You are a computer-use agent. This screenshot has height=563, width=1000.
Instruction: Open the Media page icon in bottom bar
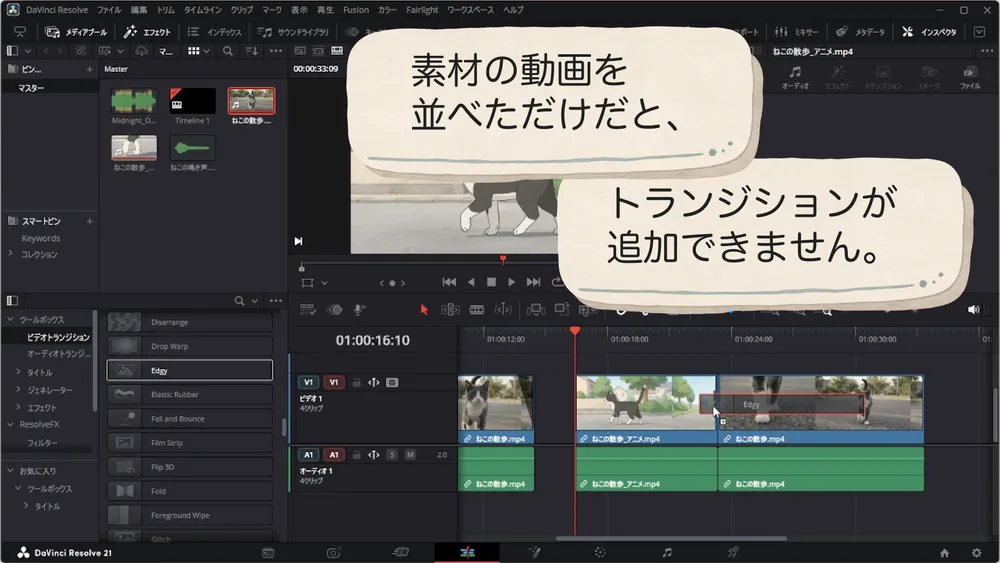(x=268, y=553)
